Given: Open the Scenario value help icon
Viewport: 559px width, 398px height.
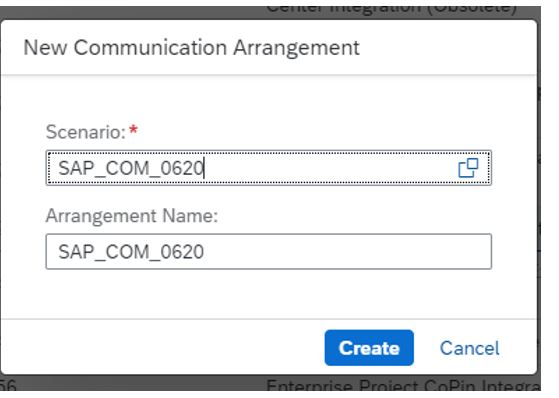Looking at the screenshot, I should pyautogui.click(x=468, y=168).
